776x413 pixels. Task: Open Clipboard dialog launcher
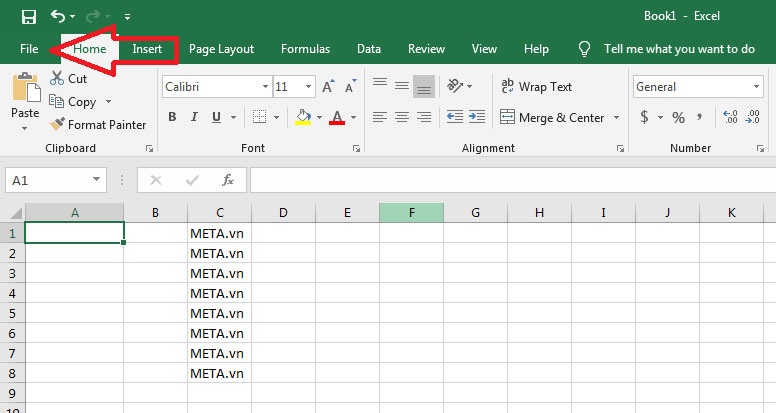(149, 148)
